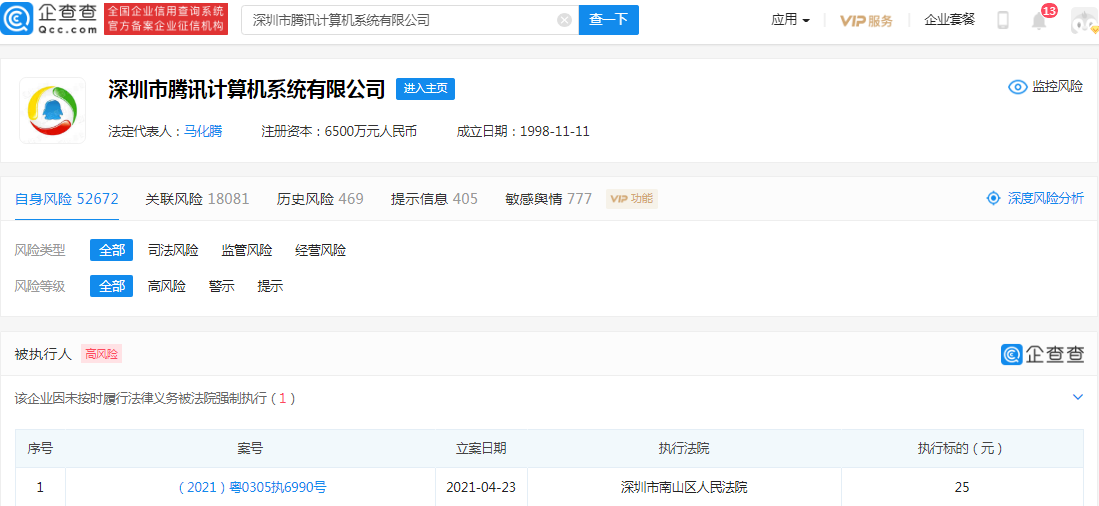Click 立案日期 cell 2021-04-23

point(481,487)
